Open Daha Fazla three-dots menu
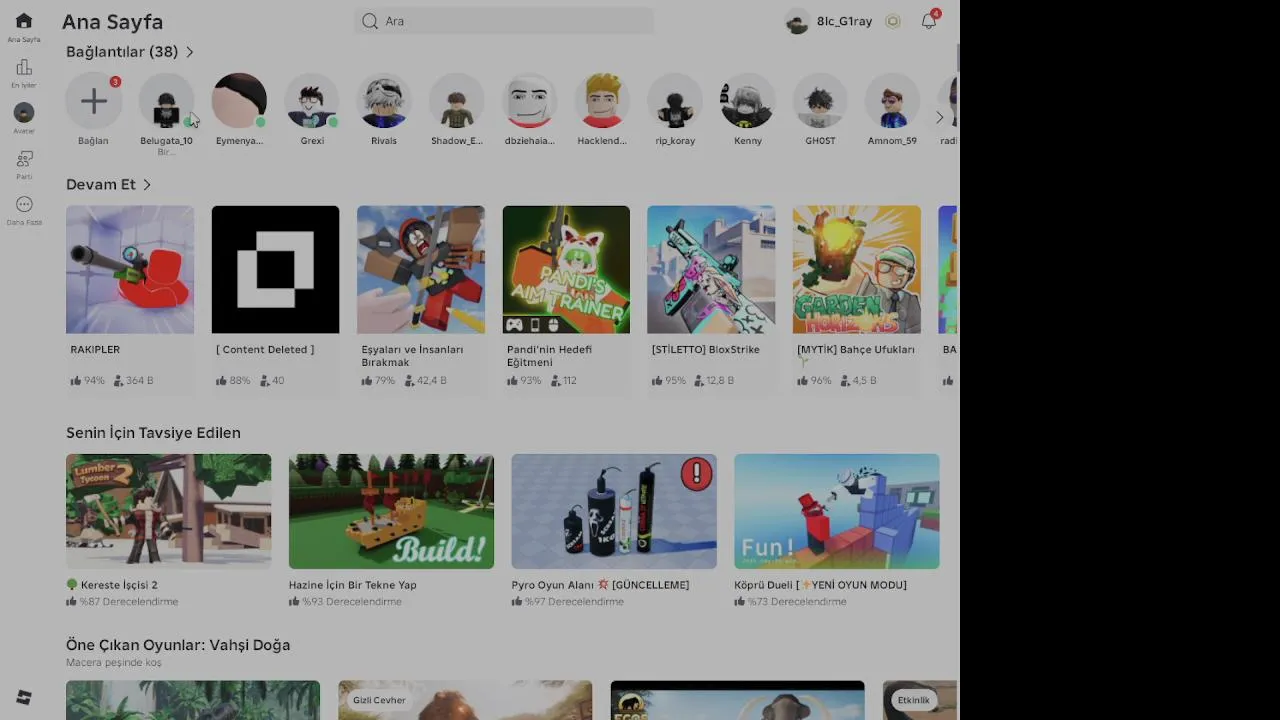Image resolution: width=1280 pixels, height=720 pixels. 24,204
